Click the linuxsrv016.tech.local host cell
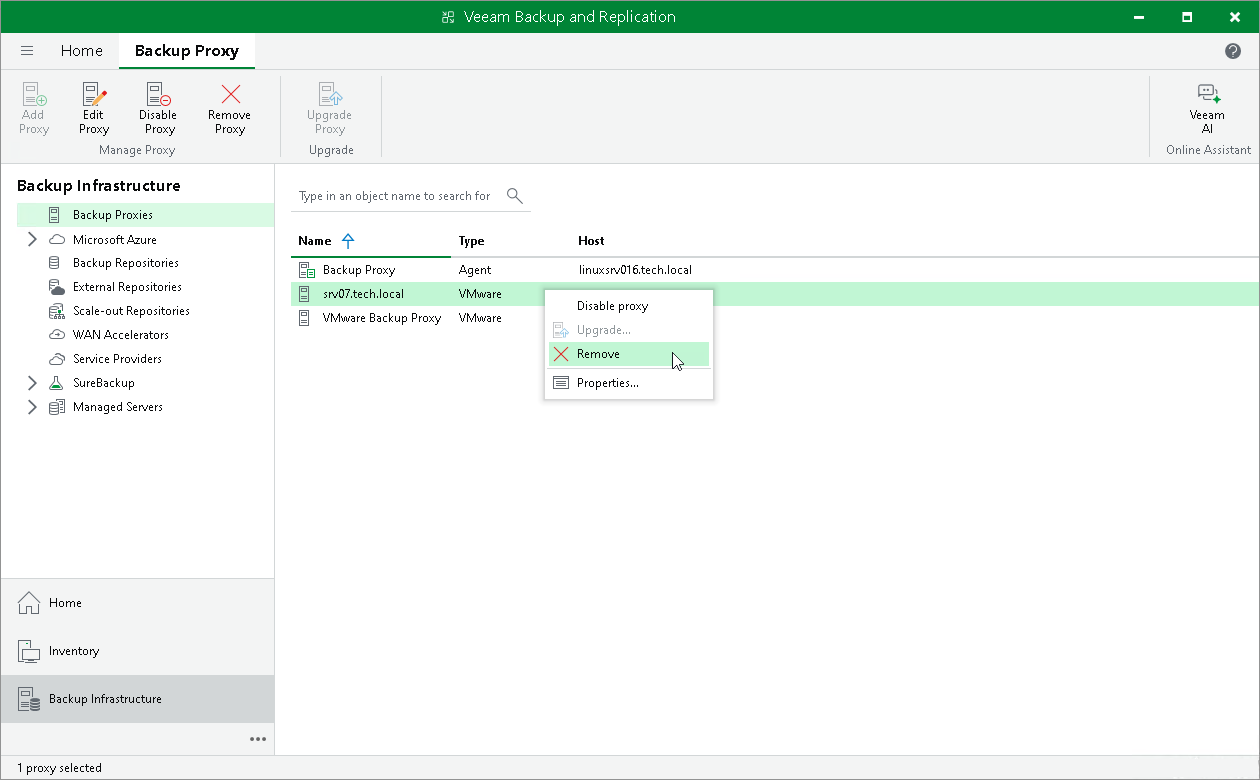The height and width of the screenshot is (780, 1260). [635, 270]
